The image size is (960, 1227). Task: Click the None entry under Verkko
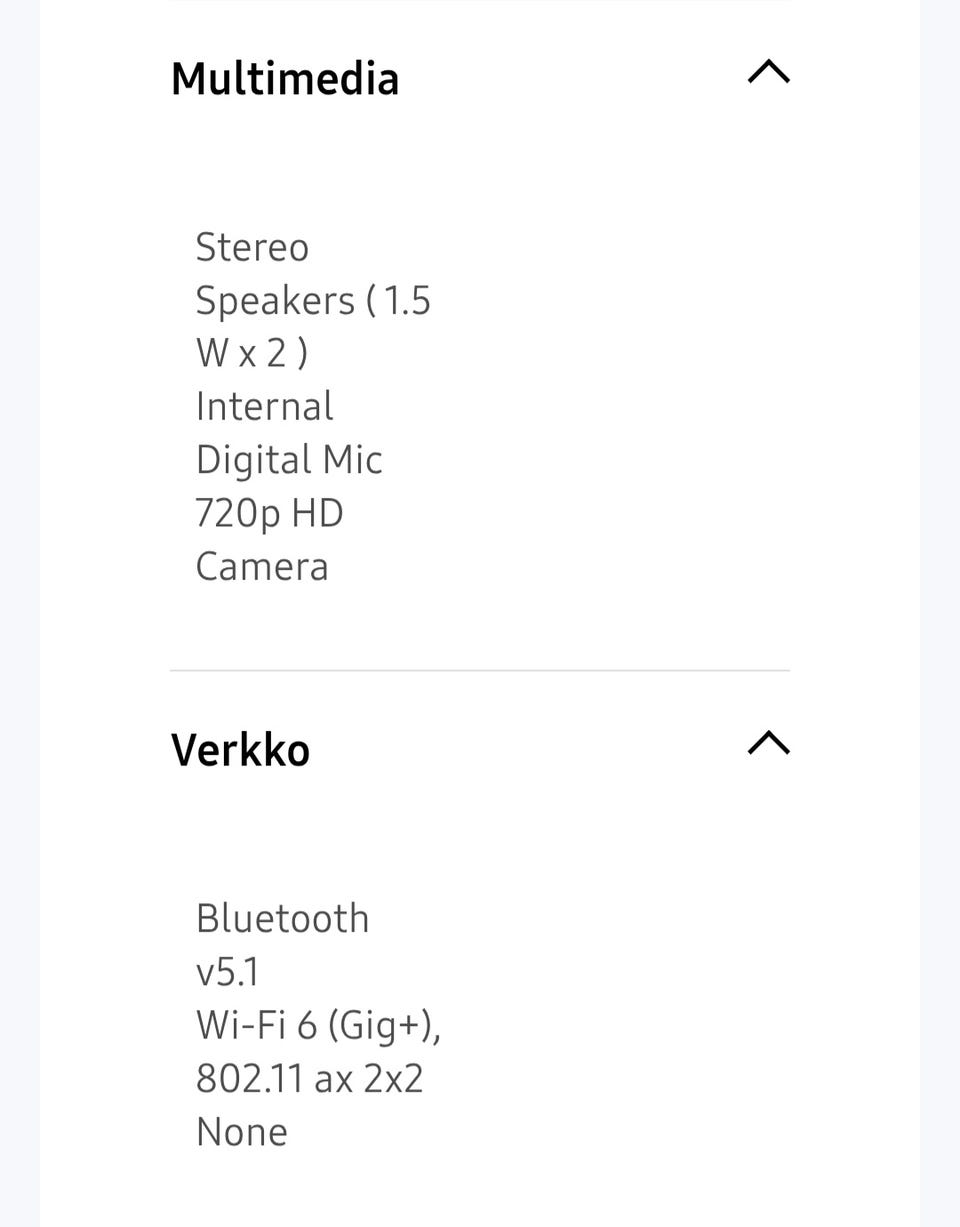coord(242,1132)
